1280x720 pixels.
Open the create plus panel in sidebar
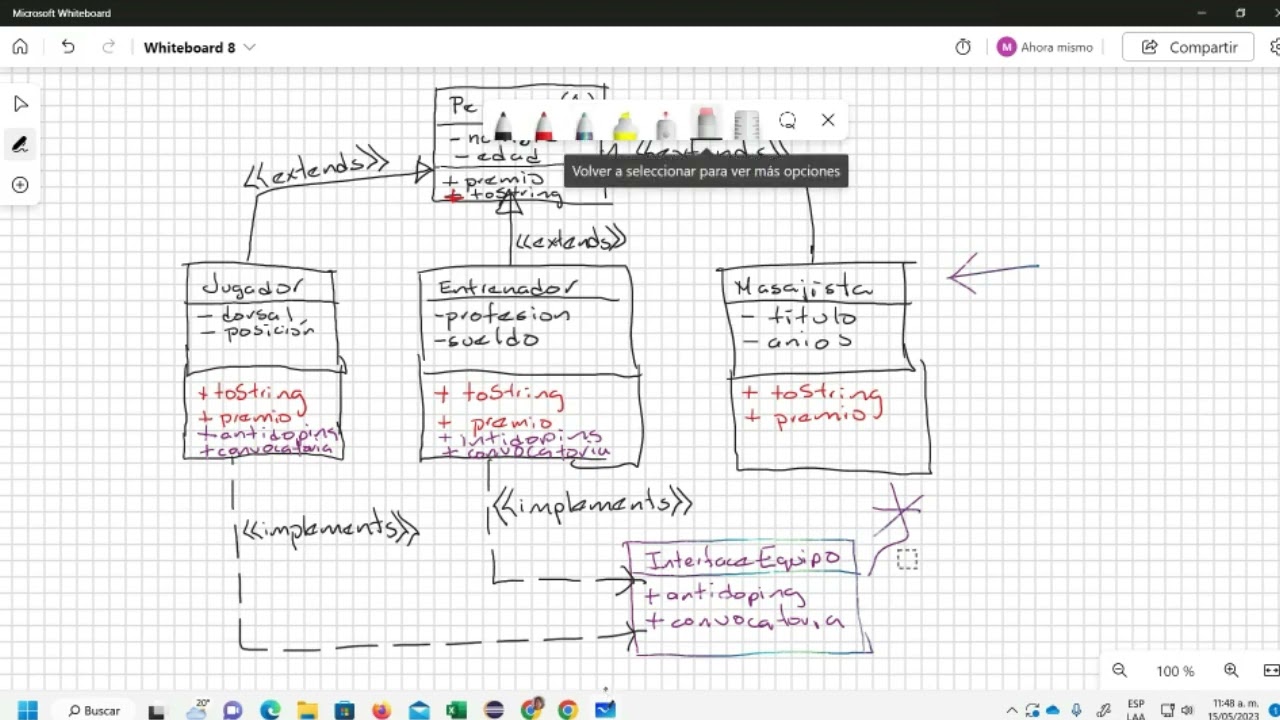(x=20, y=185)
